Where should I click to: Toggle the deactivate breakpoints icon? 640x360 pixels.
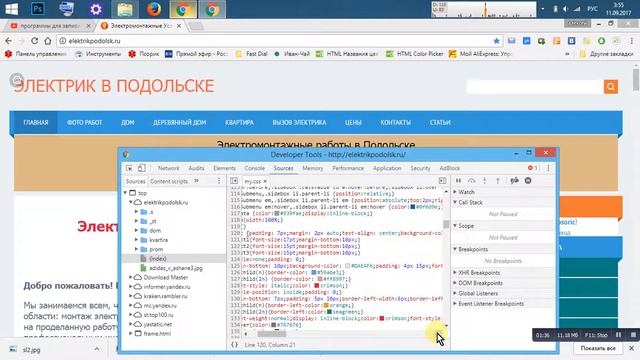pyautogui.click(x=514, y=180)
